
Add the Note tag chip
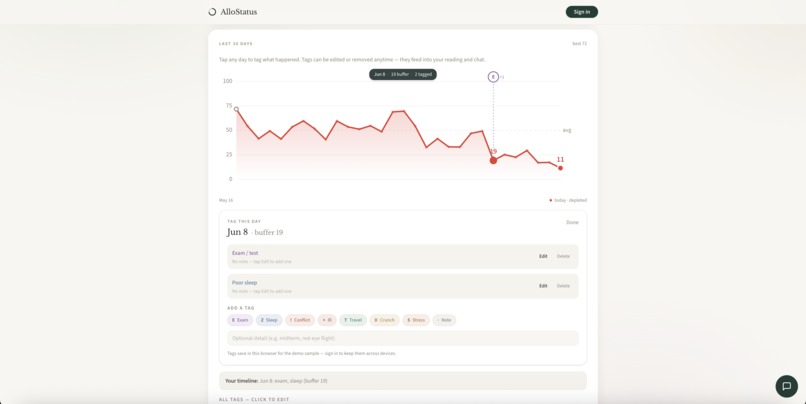tap(444, 320)
